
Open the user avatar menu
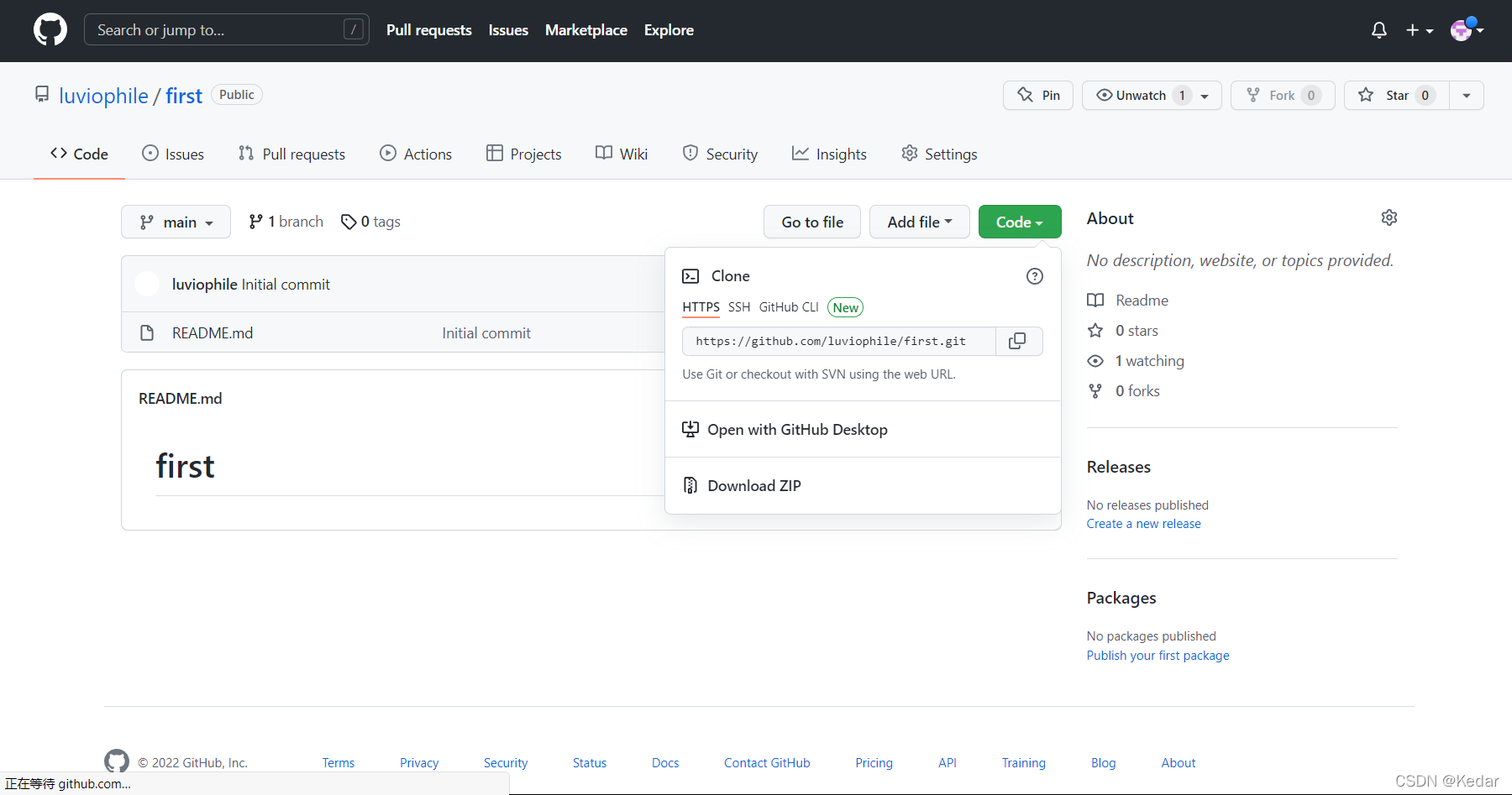pos(1467,30)
